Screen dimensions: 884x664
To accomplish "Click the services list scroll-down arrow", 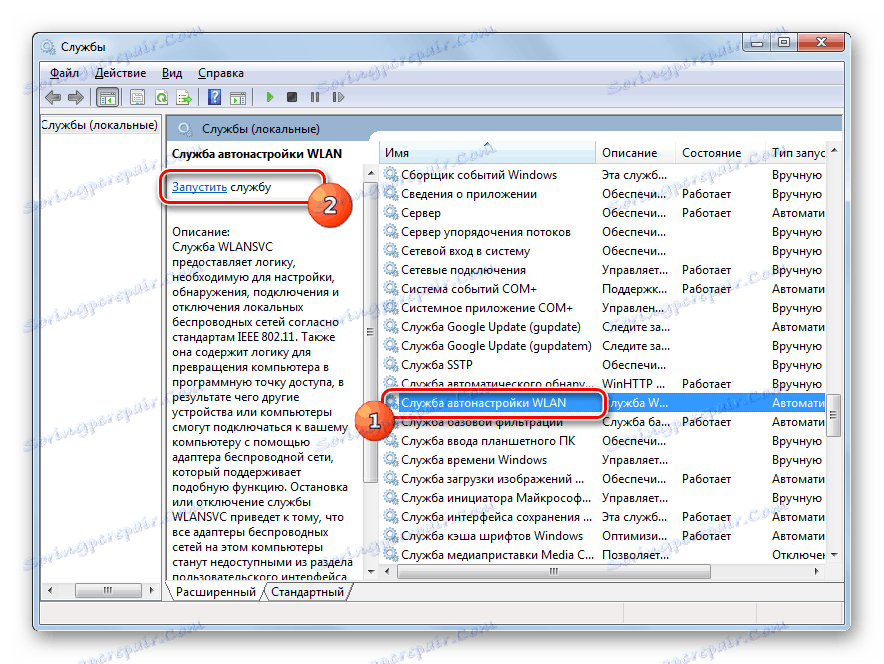I will (x=834, y=555).
